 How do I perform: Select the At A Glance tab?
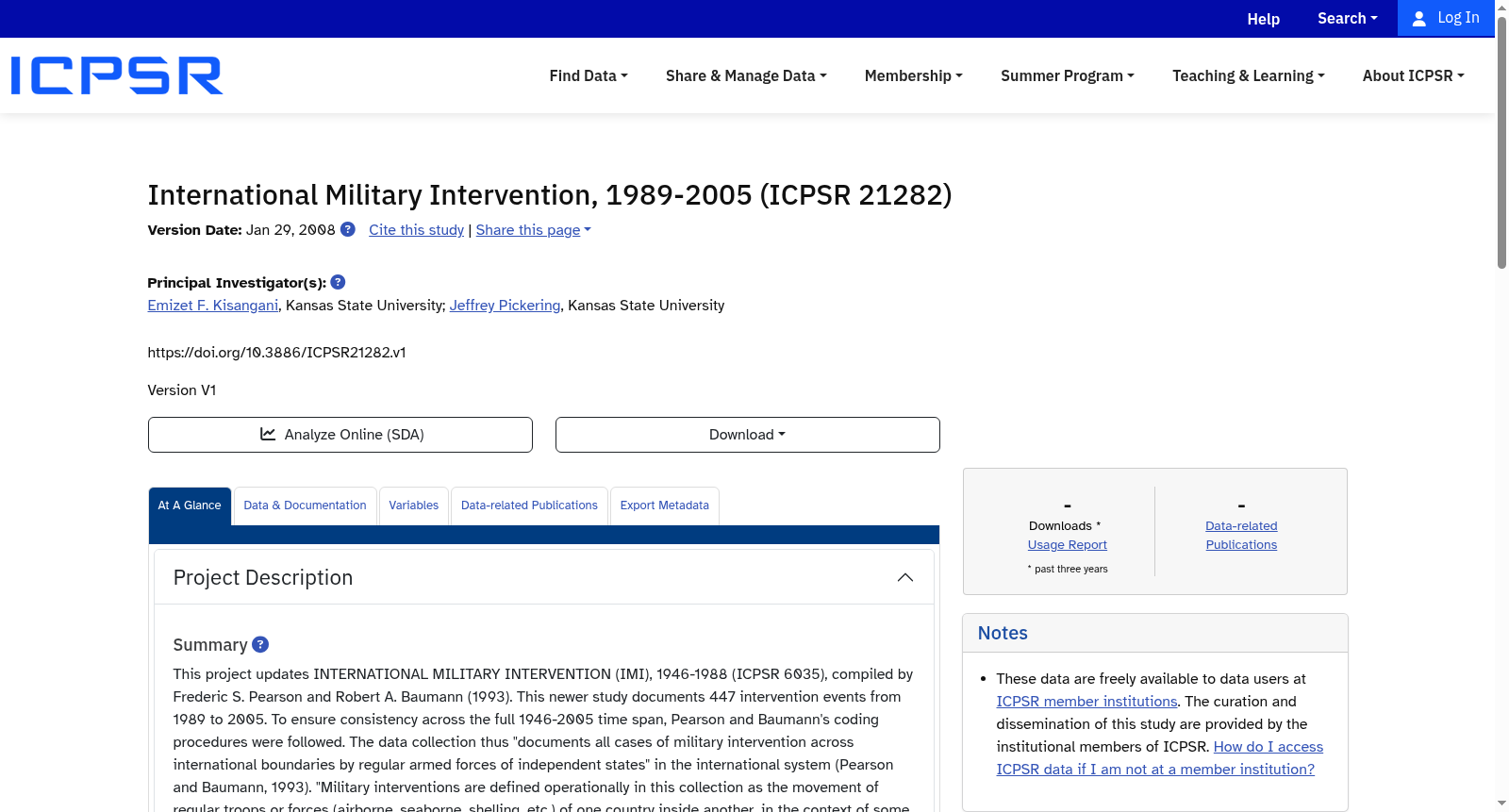click(x=190, y=505)
